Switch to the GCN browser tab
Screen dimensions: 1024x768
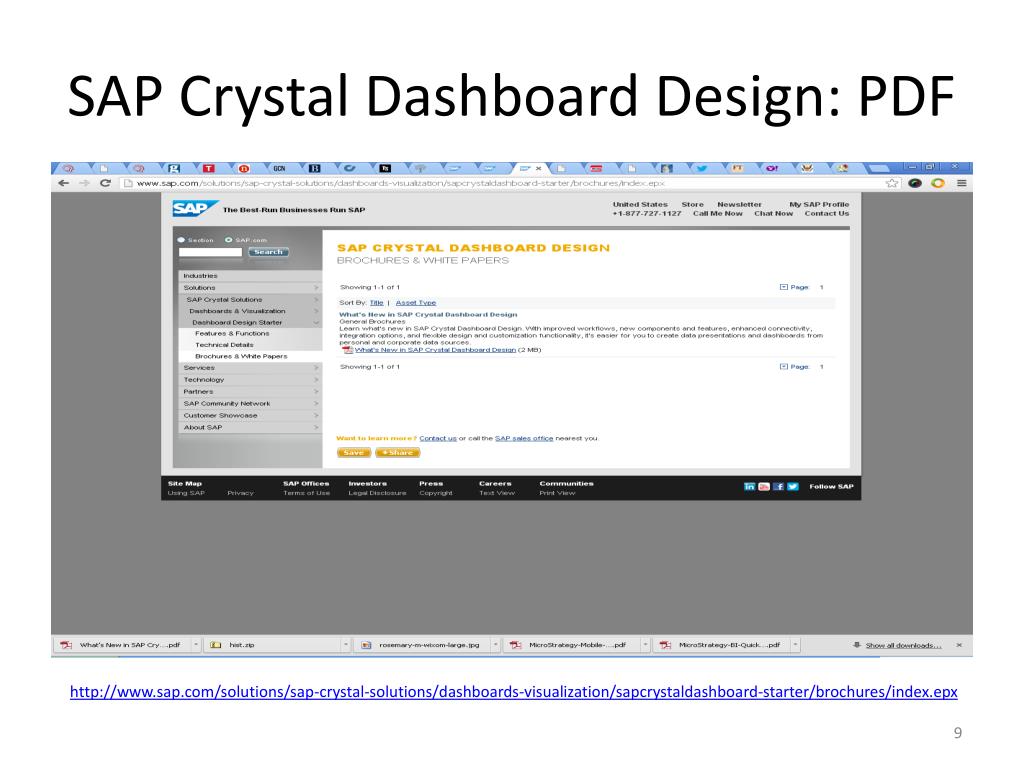click(x=280, y=168)
